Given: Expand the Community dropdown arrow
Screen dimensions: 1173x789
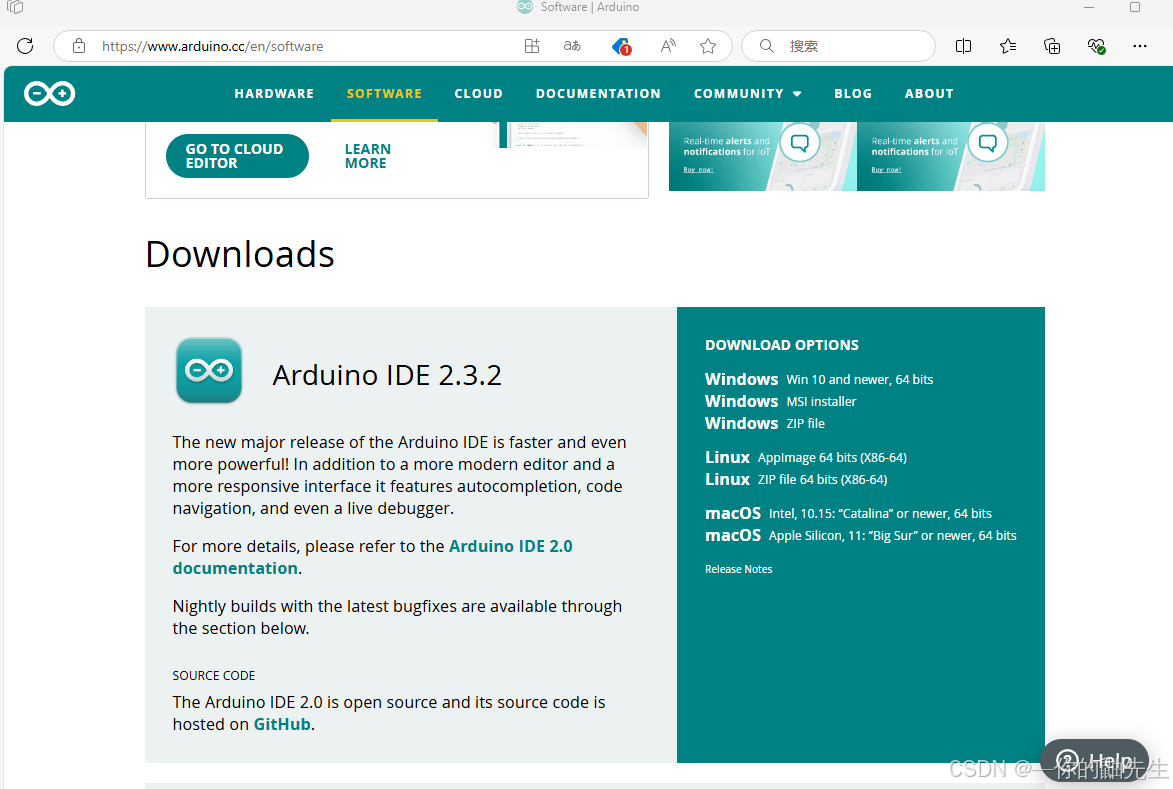Looking at the screenshot, I should click(x=797, y=94).
